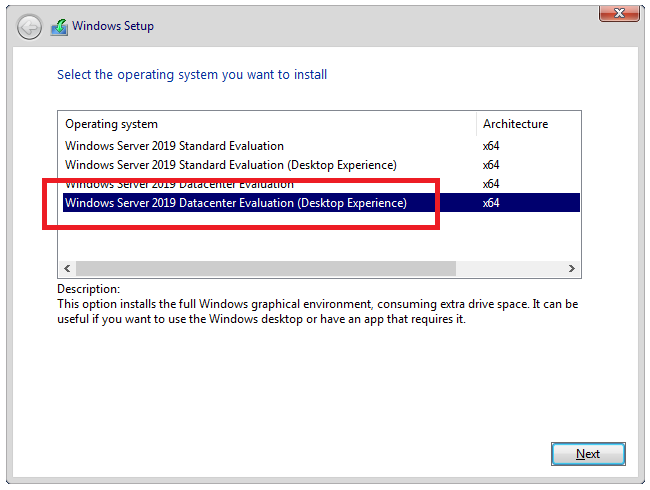The width and height of the screenshot is (650, 490).
Task: Click the back arrow button
Action: tap(30, 26)
